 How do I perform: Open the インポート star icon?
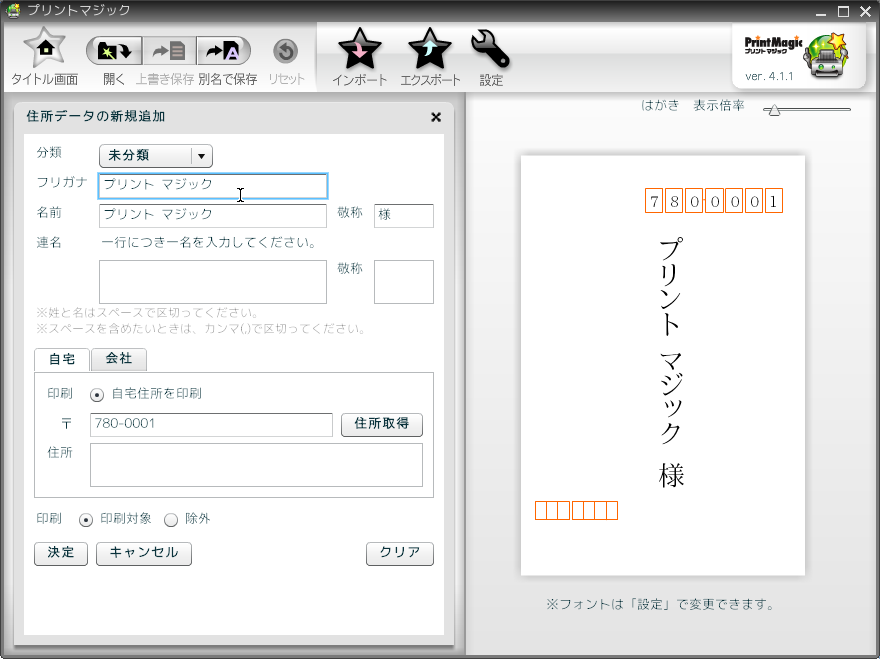click(x=360, y=49)
